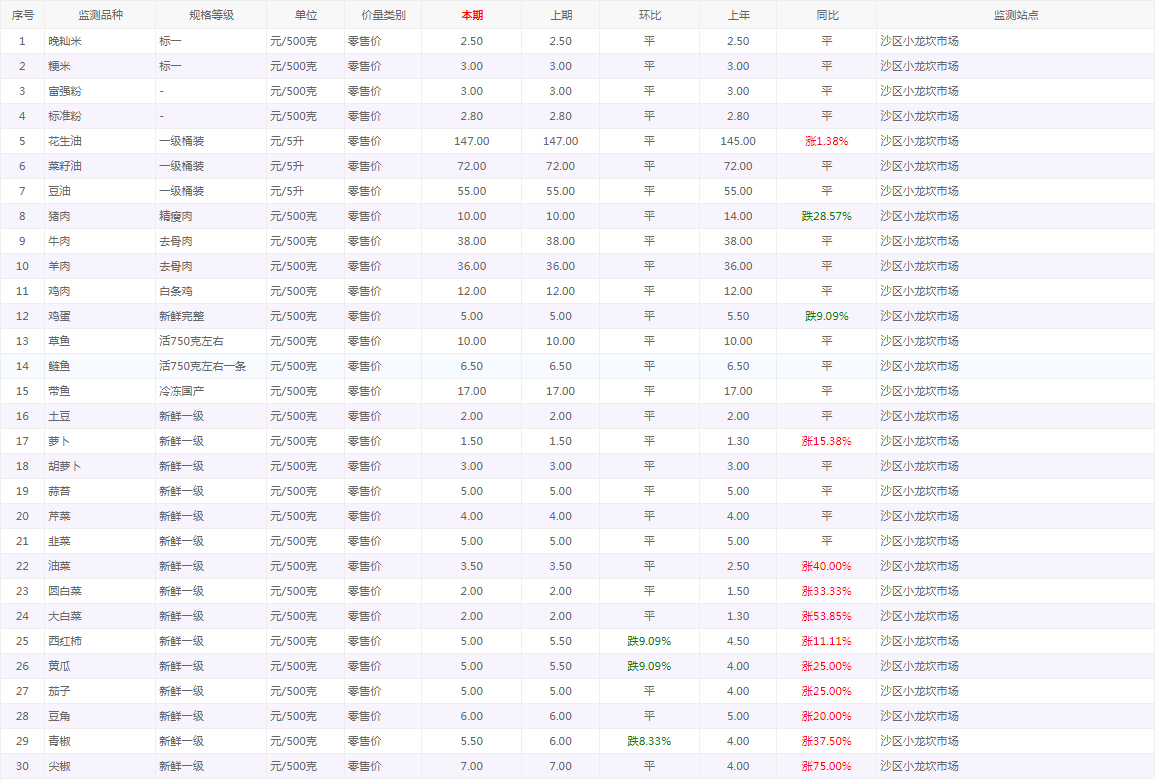Select the 活750克左右一条 specification cell
This screenshot has height=780, width=1155.
[x=202, y=366]
